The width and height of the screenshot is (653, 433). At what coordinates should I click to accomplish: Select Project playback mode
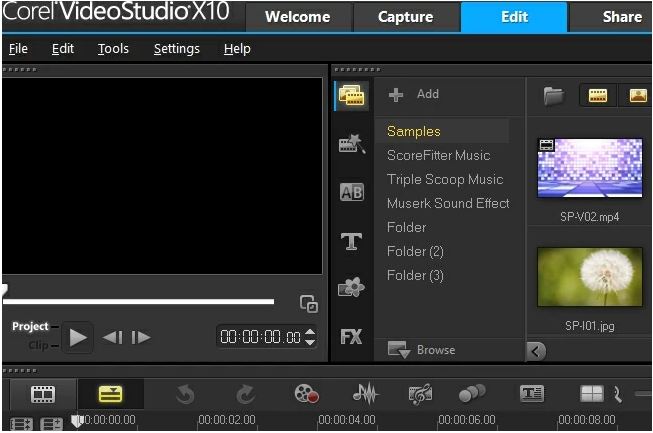pos(30,326)
